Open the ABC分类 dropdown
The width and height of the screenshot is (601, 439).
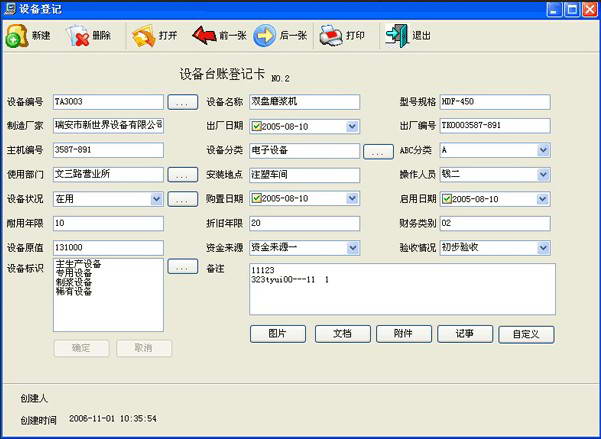543,150
